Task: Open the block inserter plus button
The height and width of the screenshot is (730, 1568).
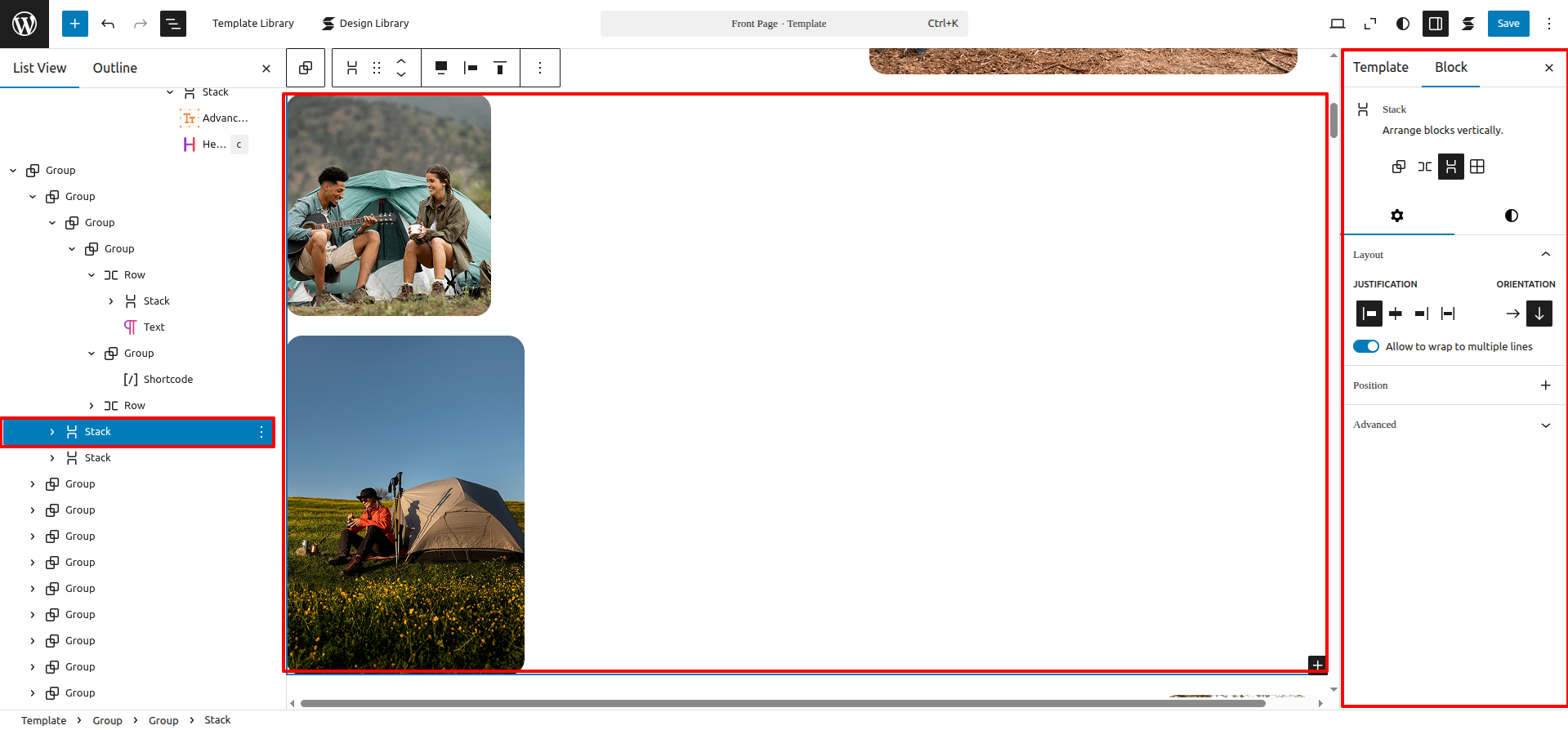Action: pyautogui.click(x=74, y=24)
